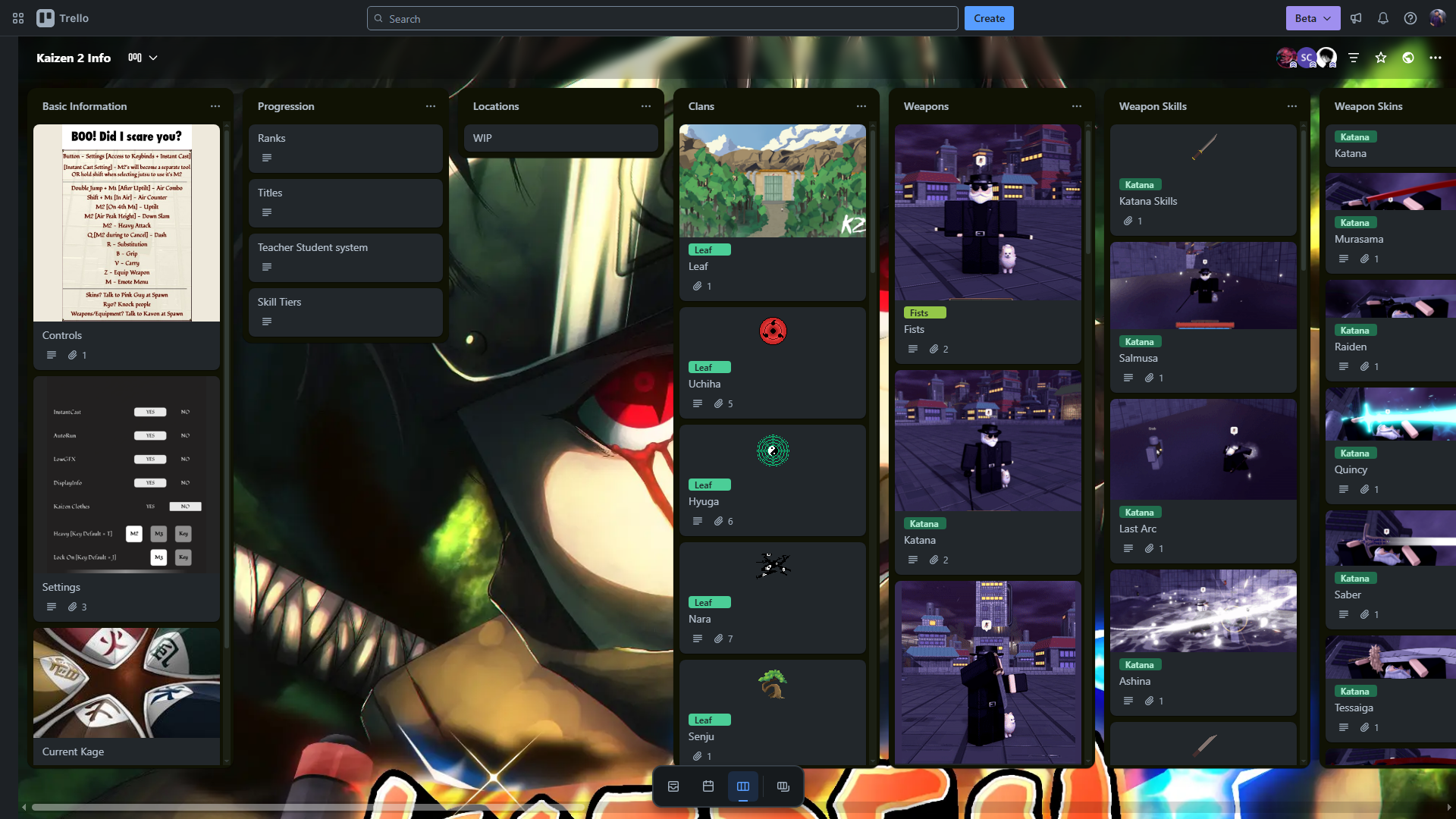The width and height of the screenshot is (1456, 819).
Task: Open the Controls card cover image
Action: [x=127, y=223]
